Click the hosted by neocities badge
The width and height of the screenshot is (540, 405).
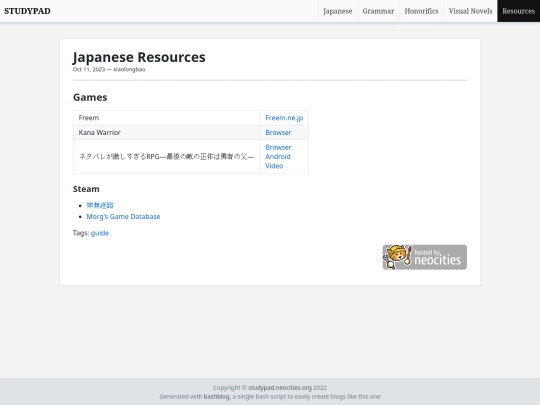[425, 257]
